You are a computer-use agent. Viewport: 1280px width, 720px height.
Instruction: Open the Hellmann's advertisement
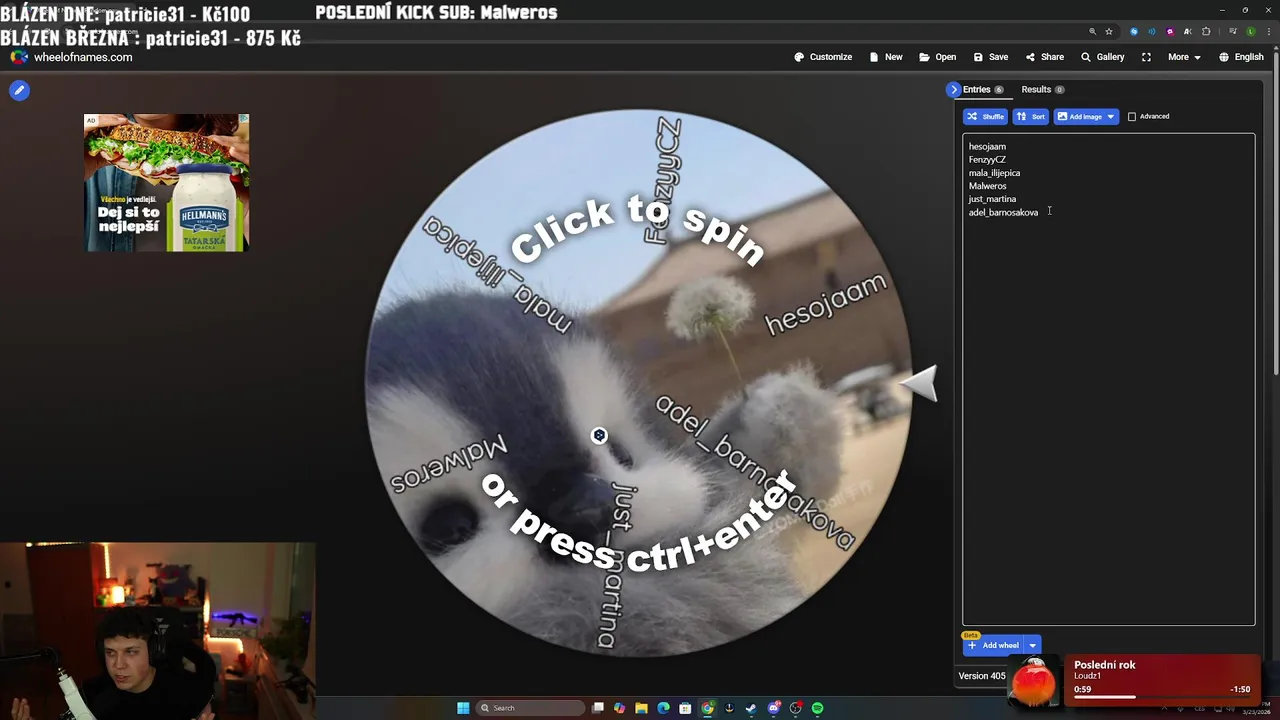tap(166, 182)
